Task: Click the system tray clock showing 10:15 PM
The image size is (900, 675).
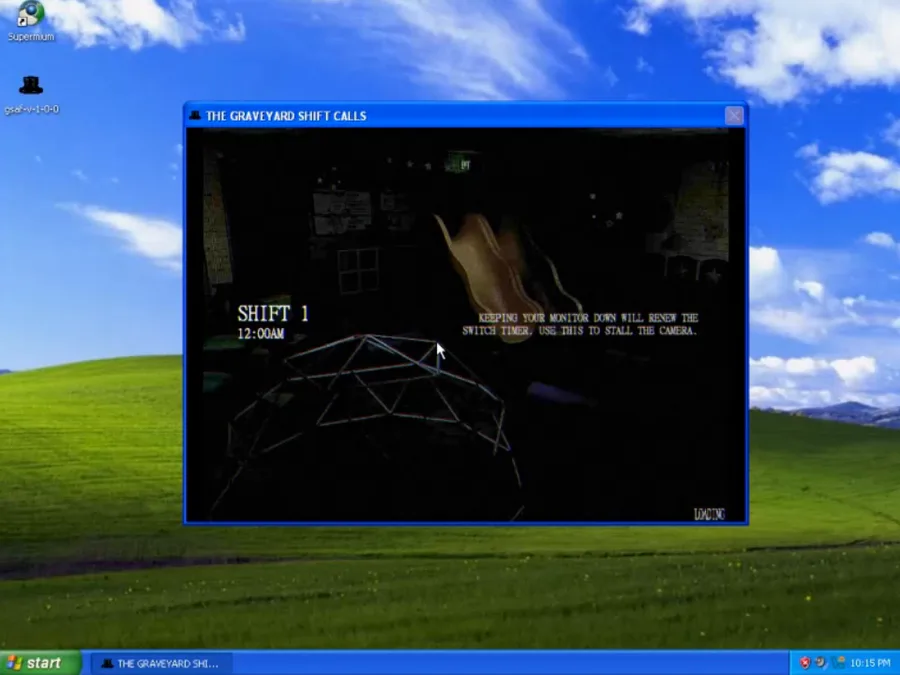Action: click(870, 663)
